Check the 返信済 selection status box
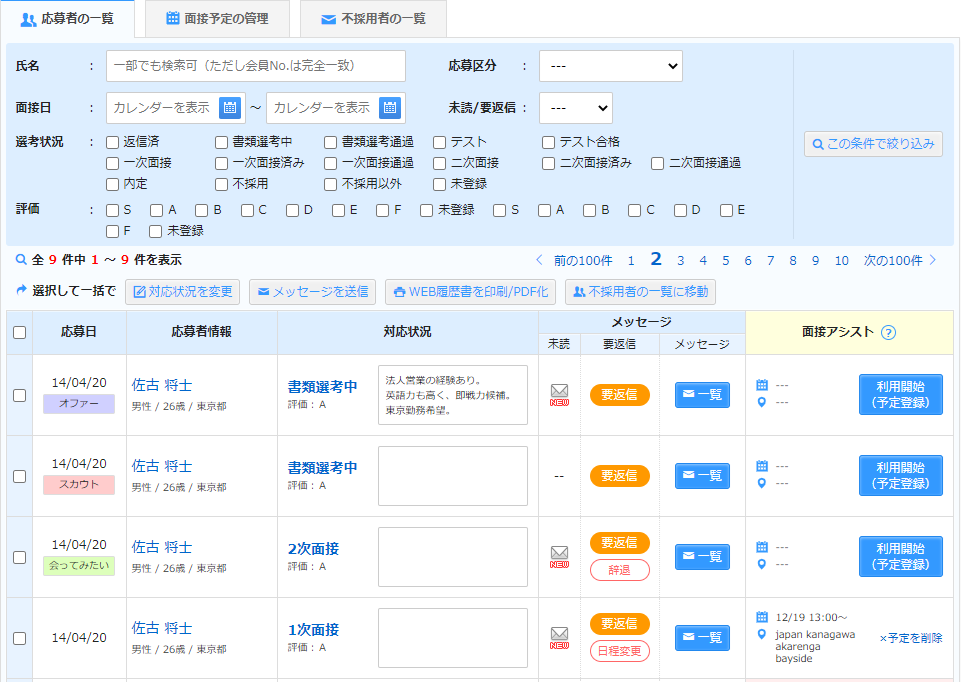This screenshot has height=682, width=961. pos(112,142)
